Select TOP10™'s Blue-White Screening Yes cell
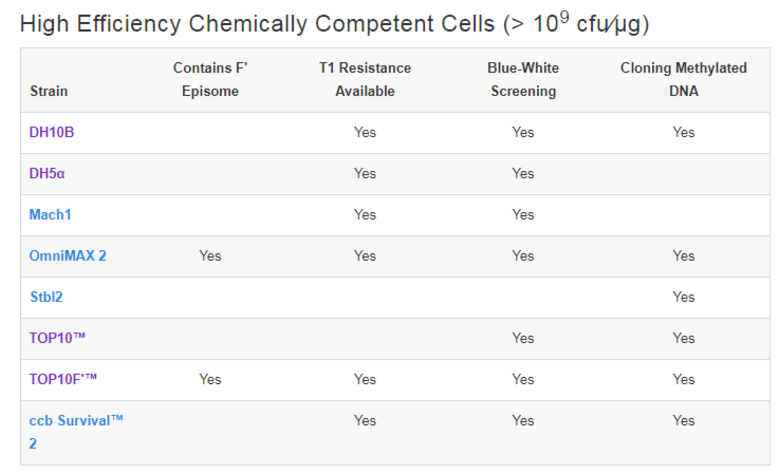Screen dimensions: 775x474 [x=523, y=338]
